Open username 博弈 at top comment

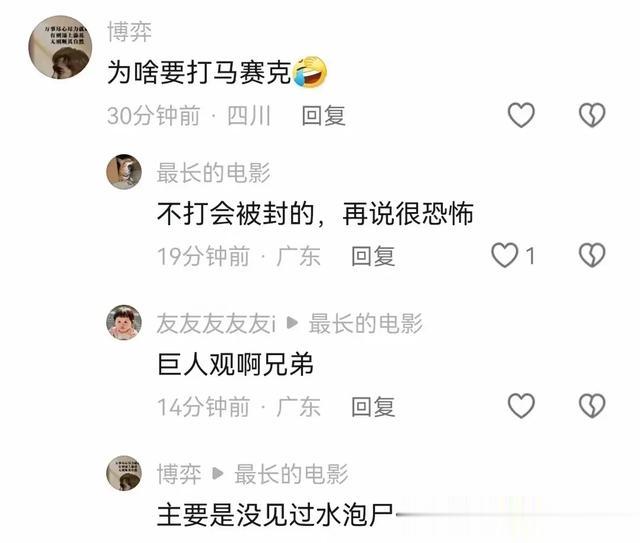click(x=129, y=31)
